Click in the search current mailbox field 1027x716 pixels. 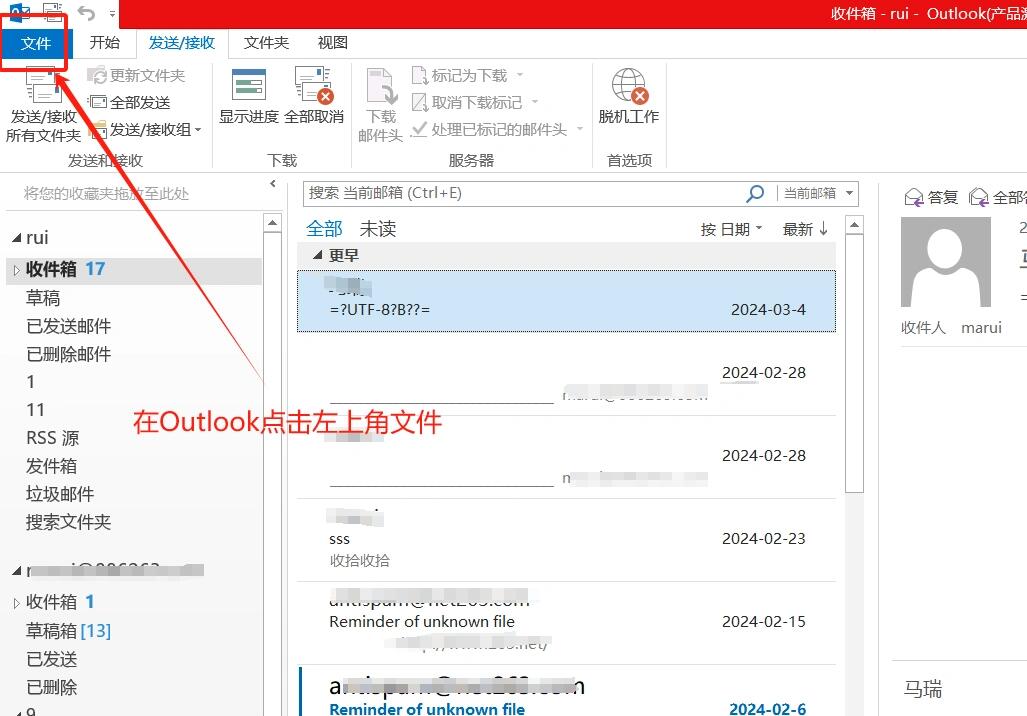pyautogui.click(x=520, y=193)
